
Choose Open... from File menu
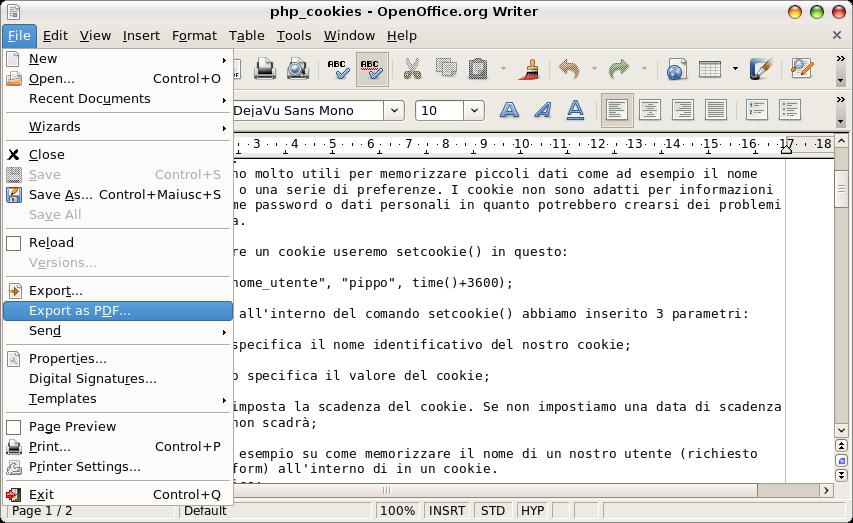pyautogui.click(x=118, y=79)
